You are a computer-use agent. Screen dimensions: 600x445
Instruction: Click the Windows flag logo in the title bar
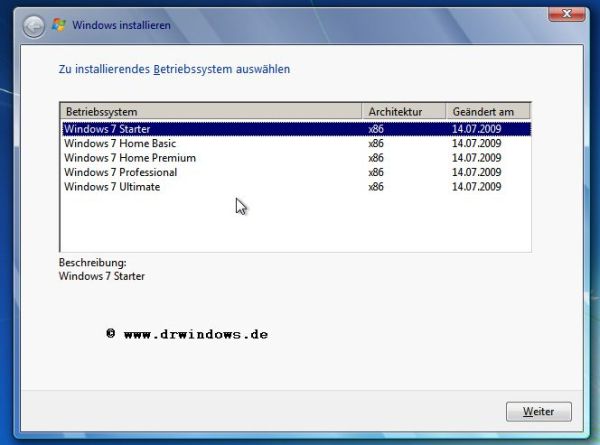point(59,25)
